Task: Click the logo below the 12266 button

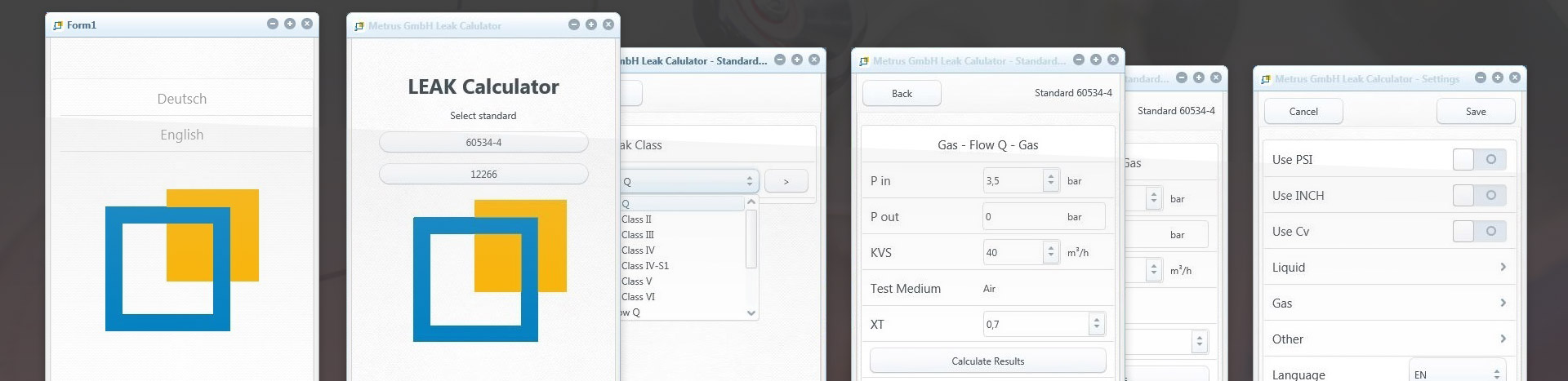Action: (x=489, y=270)
